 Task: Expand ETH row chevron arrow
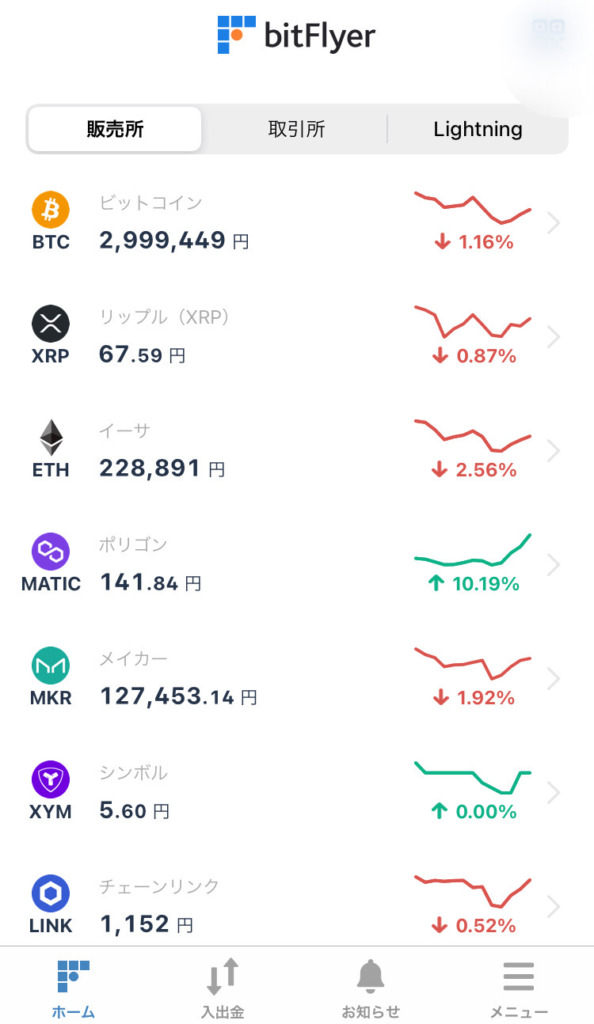point(554,451)
